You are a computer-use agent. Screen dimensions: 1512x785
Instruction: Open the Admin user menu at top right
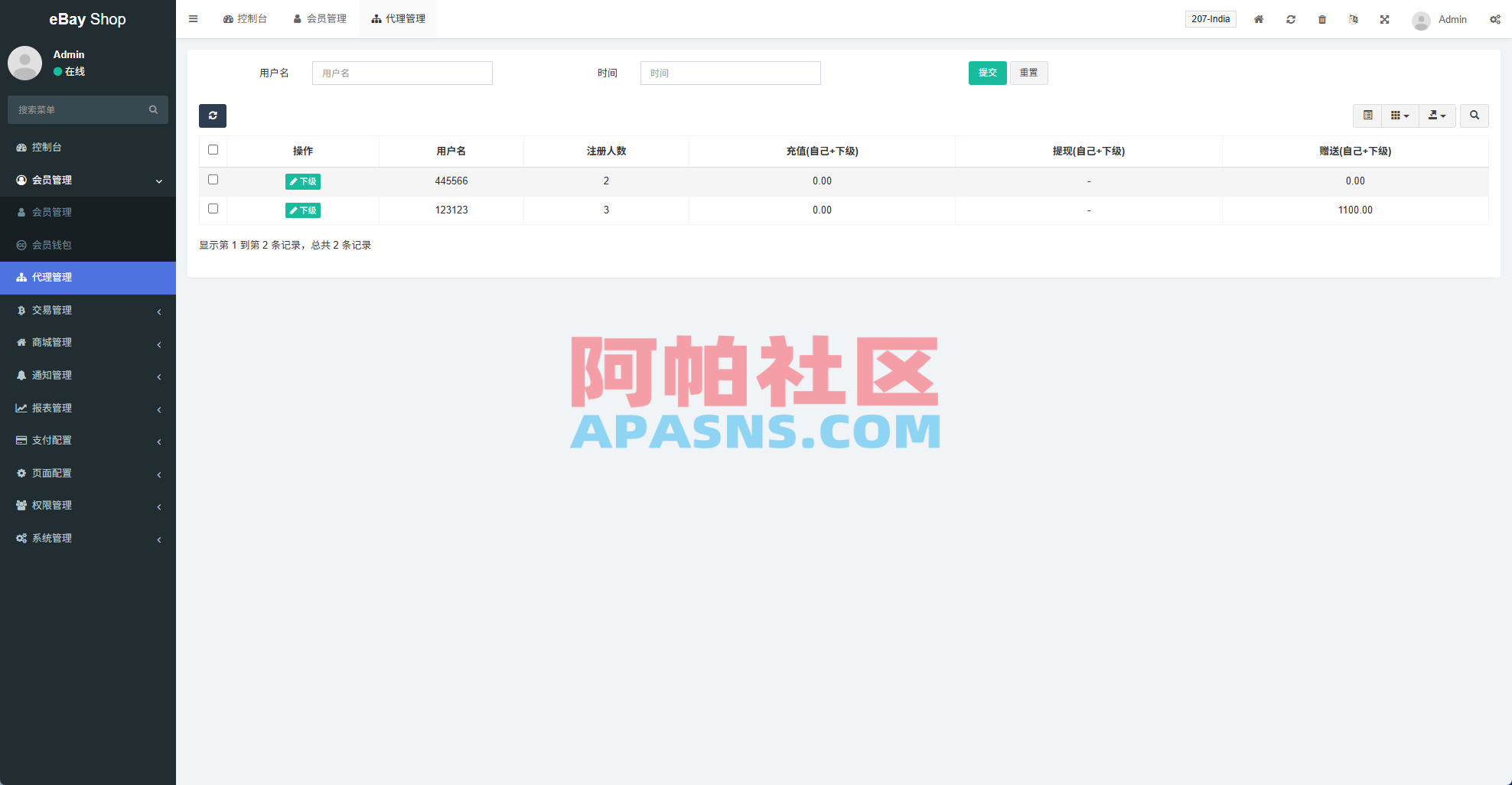(x=1439, y=20)
